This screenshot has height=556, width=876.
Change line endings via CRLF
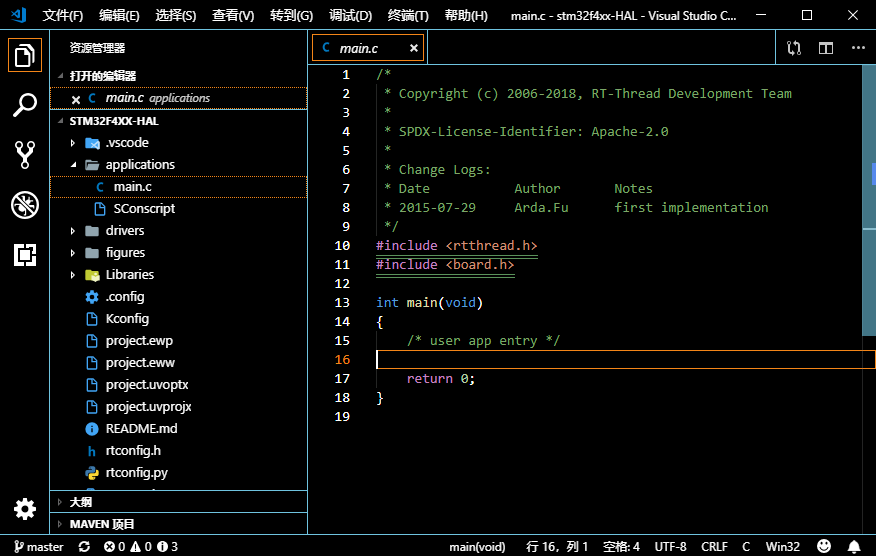[x=714, y=547]
